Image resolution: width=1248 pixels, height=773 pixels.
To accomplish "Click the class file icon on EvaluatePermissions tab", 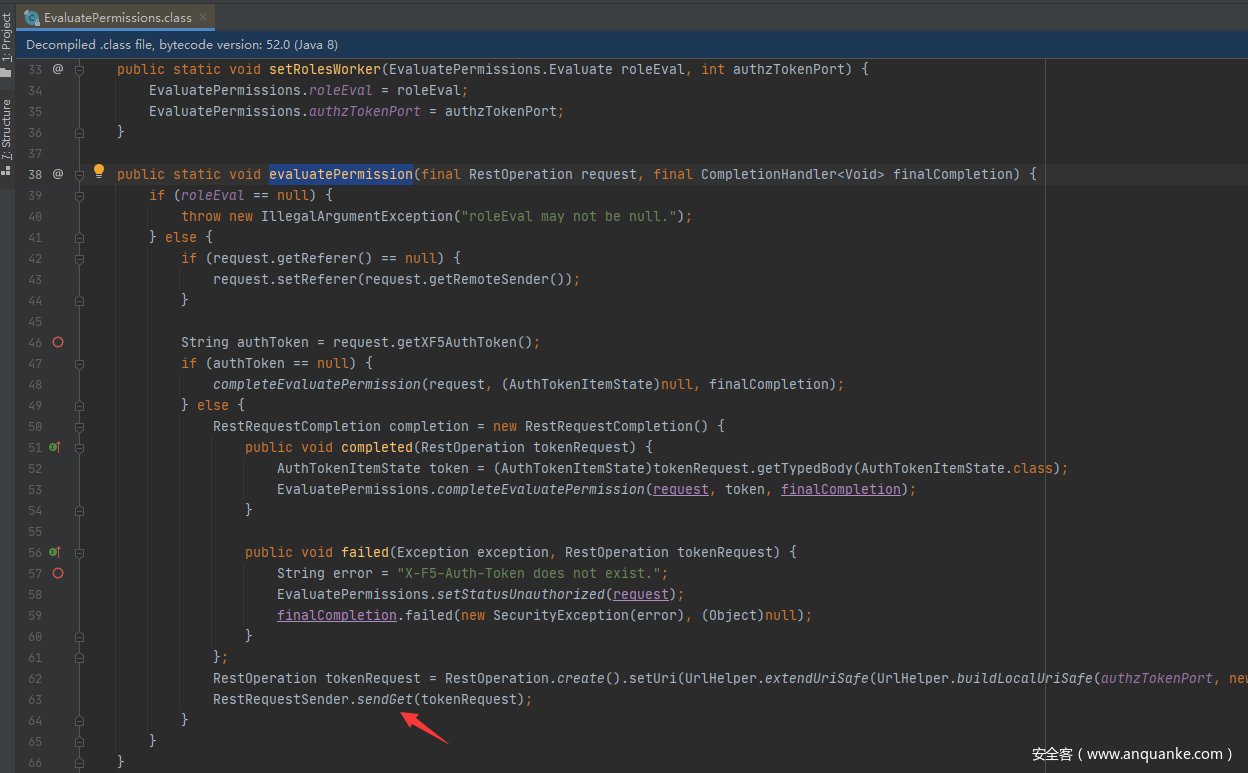I will click(32, 17).
